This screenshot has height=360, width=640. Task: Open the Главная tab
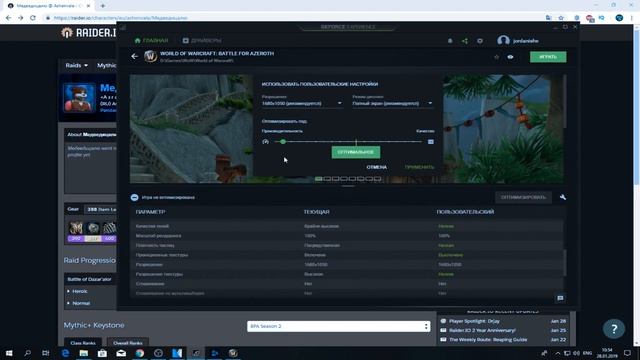tap(151, 40)
